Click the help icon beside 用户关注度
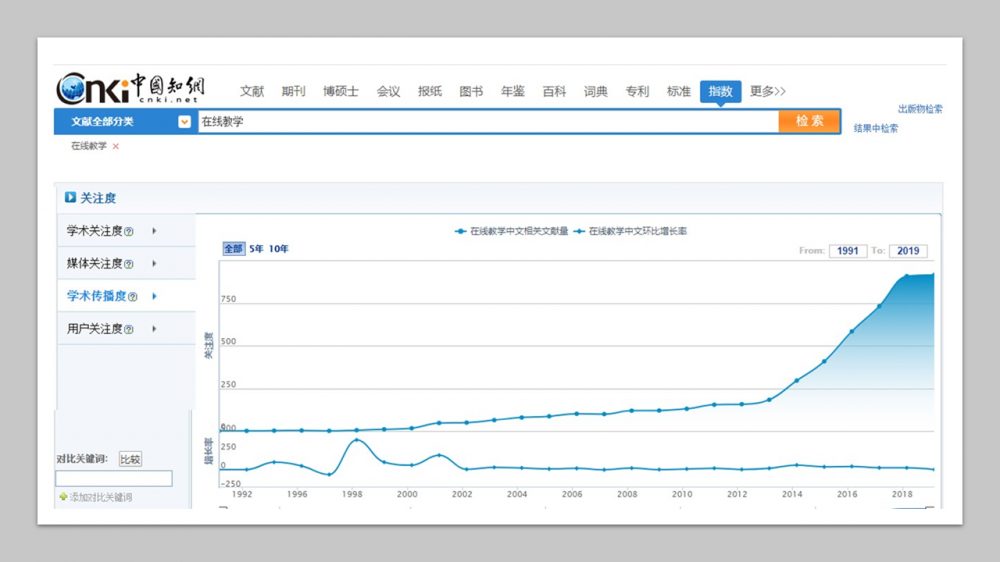 point(129,329)
